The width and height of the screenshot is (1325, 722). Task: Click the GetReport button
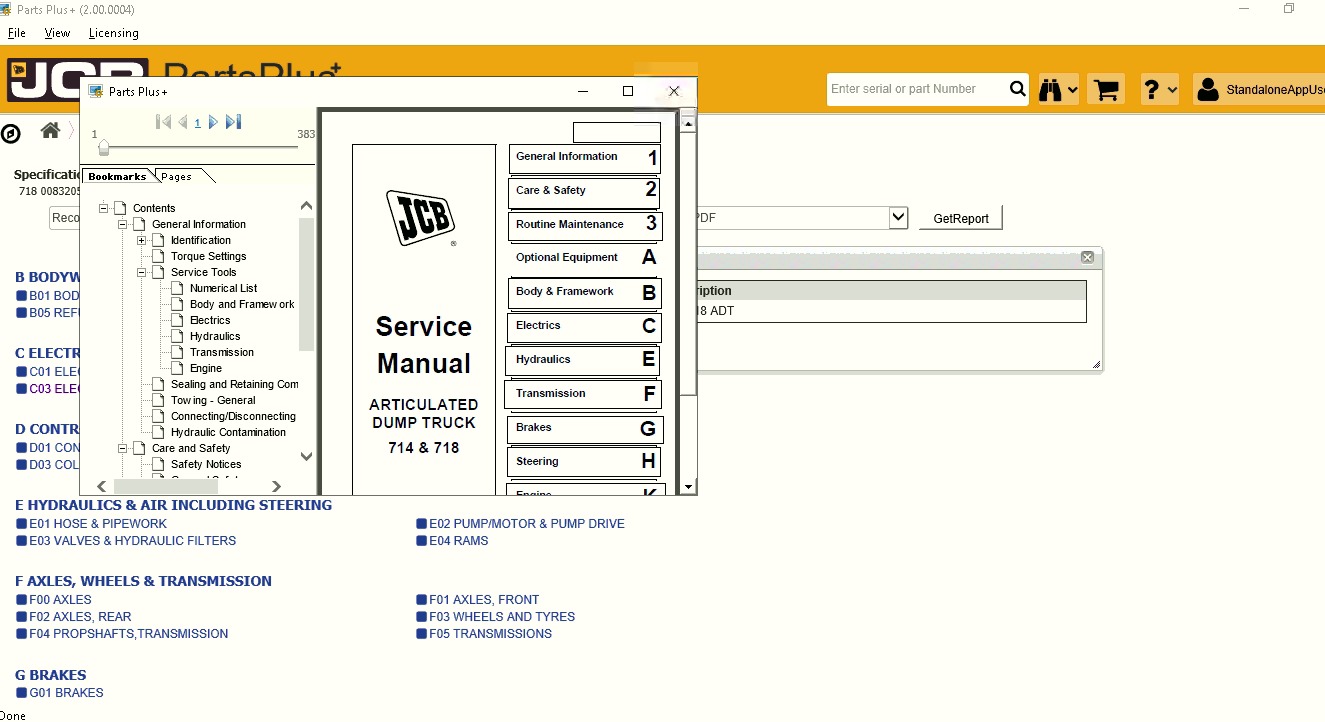point(959,217)
